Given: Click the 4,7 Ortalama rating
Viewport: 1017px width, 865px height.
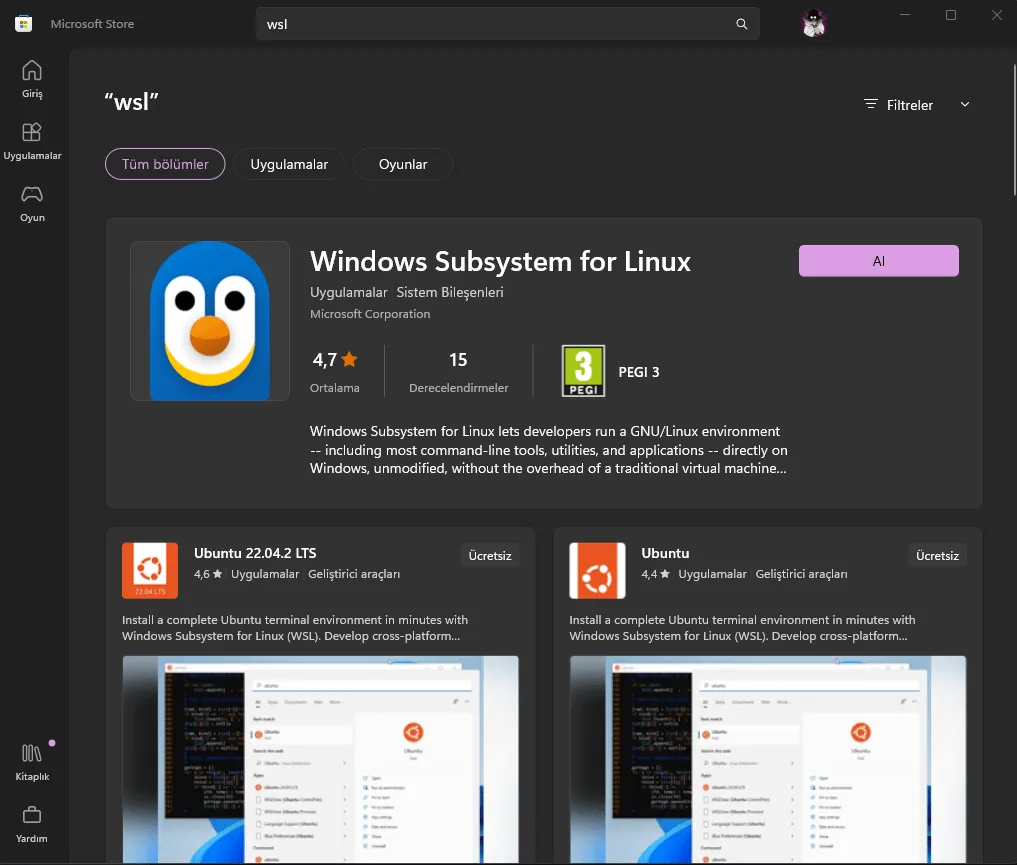Looking at the screenshot, I should 335,372.
